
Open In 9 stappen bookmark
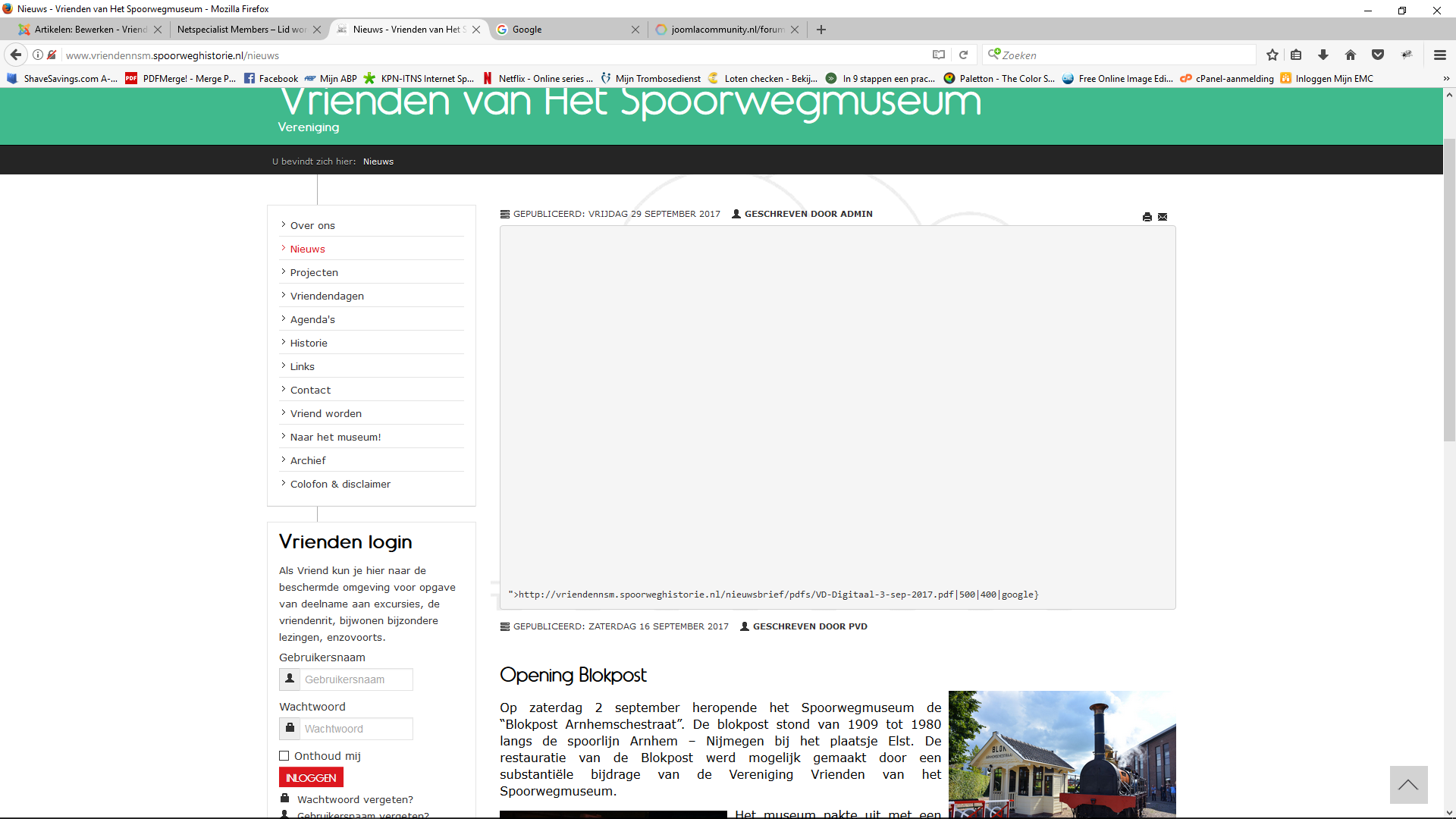pos(880,78)
